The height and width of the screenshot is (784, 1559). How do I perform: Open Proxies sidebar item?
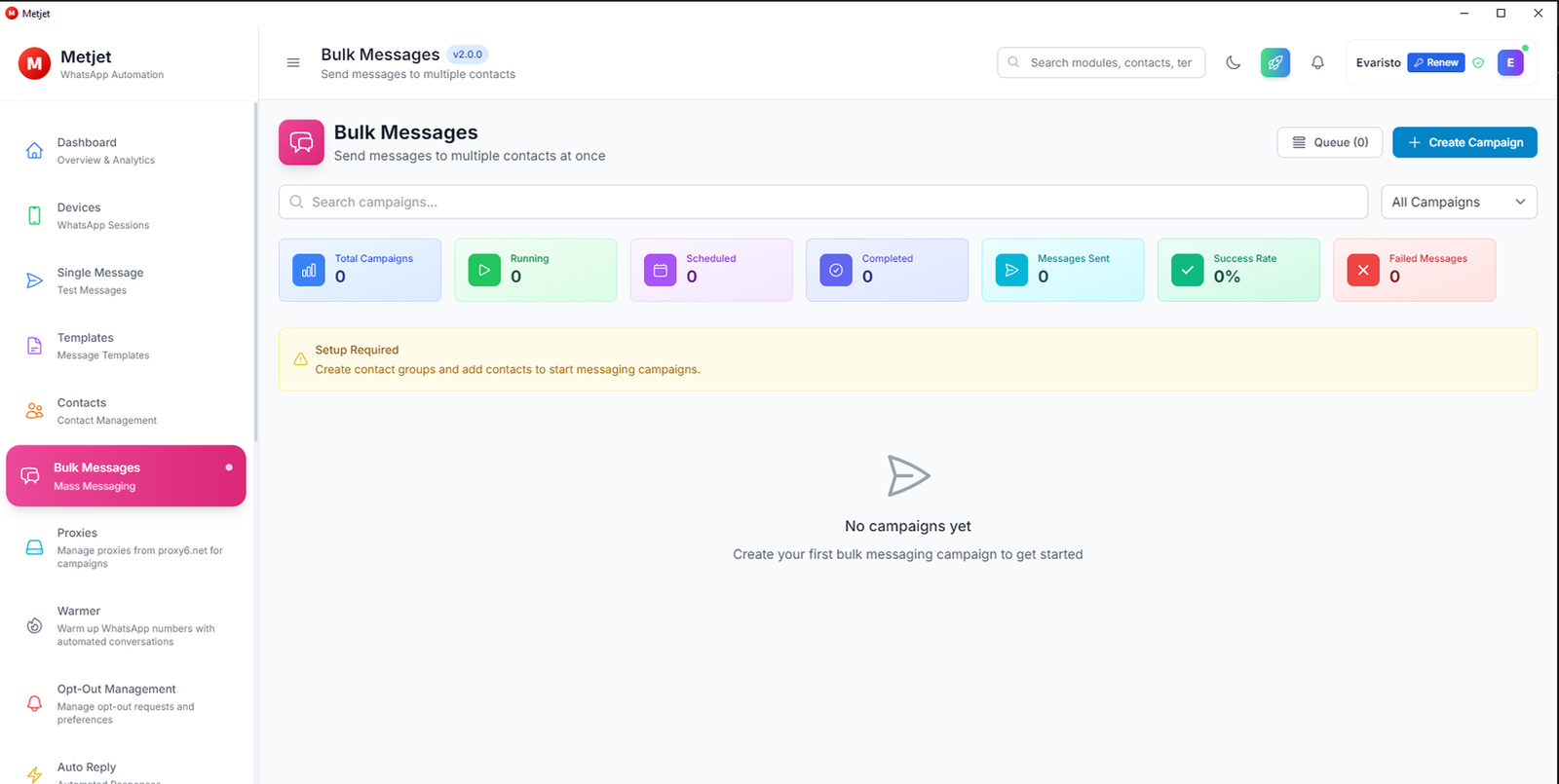(x=127, y=547)
